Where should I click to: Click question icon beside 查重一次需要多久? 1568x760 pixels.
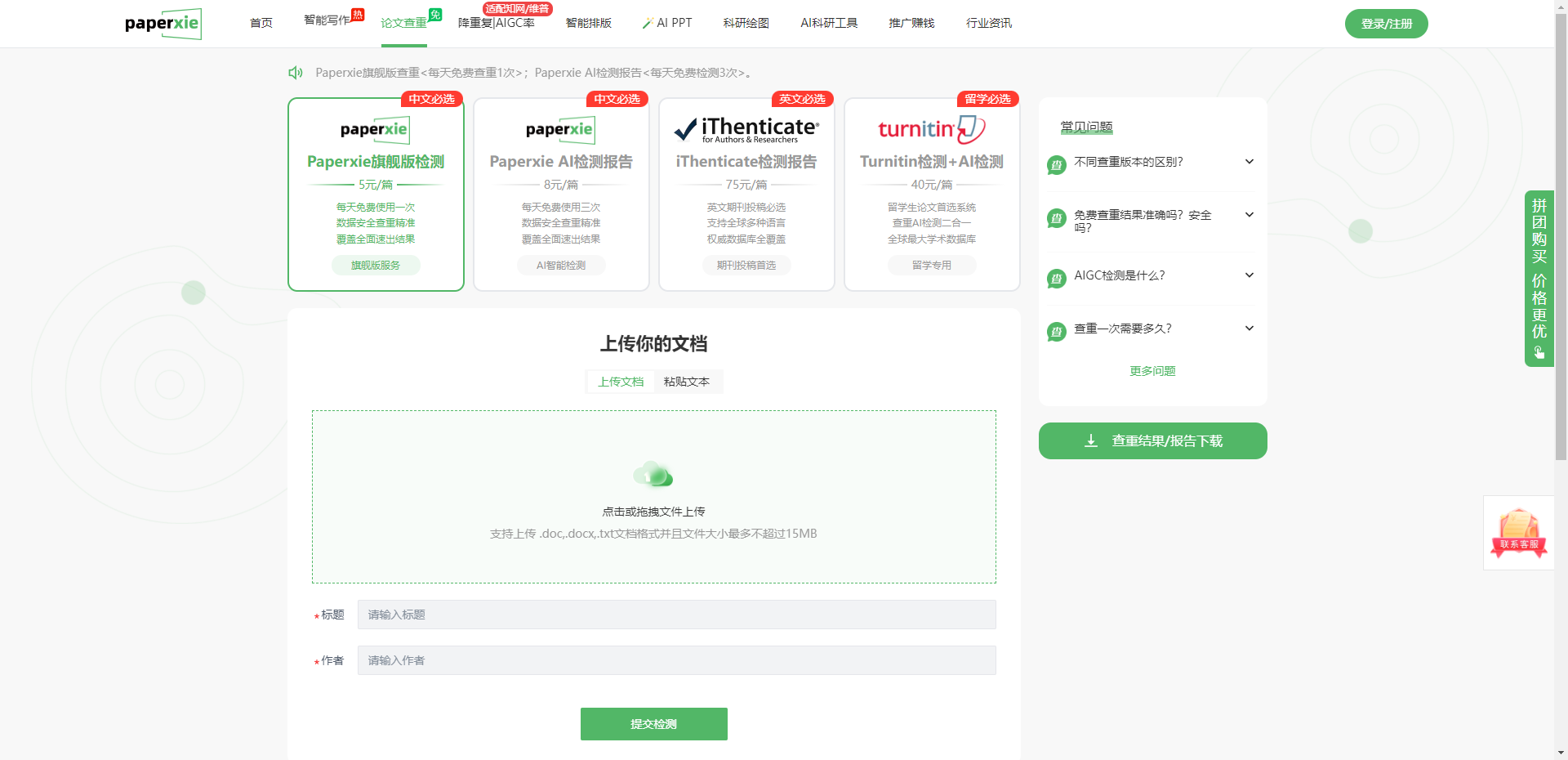point(1057,332)
